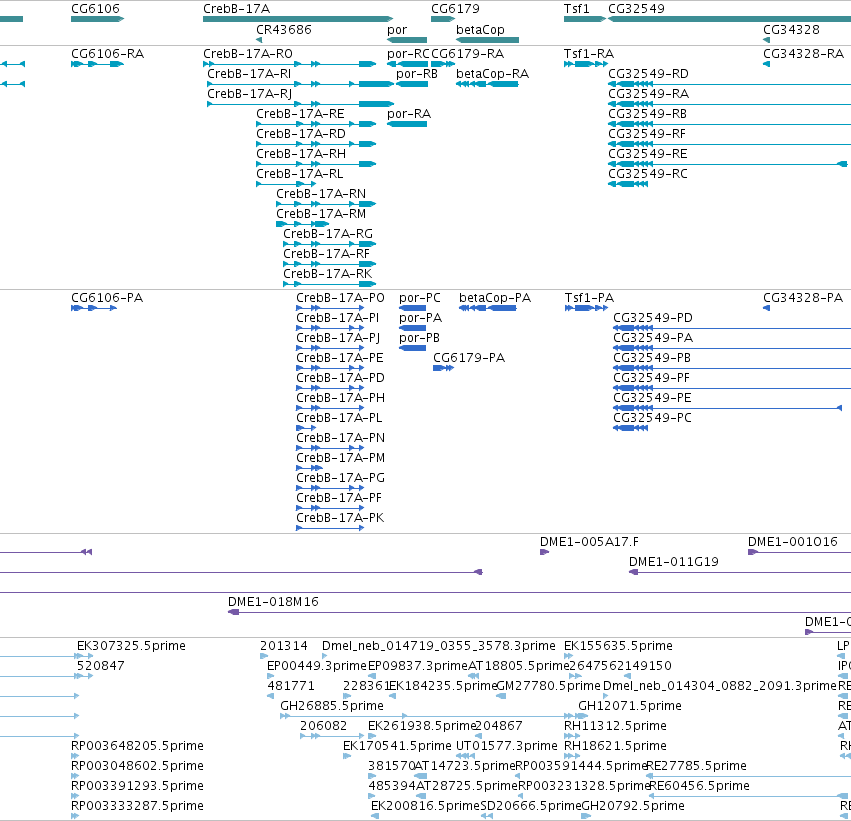Click clone DME1-018M16
Screen dimensions: 851x821
[x=539, y=613]
